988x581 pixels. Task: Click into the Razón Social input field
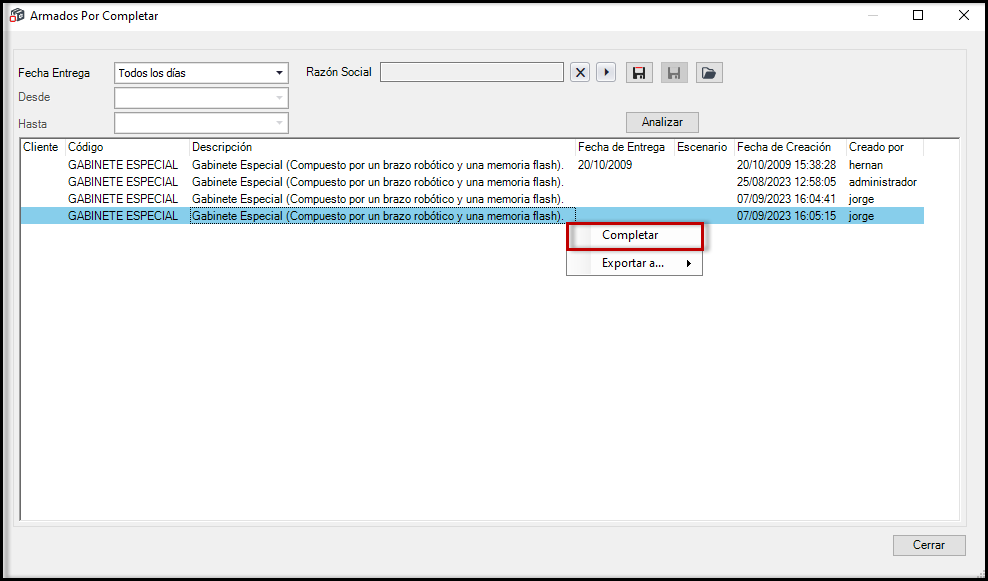[472, 72]
